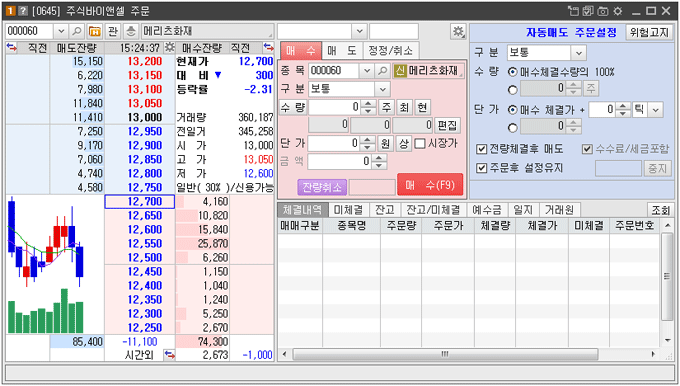Viewport: 680px width, 386px height.
Task: Expand order 종목 code dropdown arrow
Action: click(x=366, y=71)
